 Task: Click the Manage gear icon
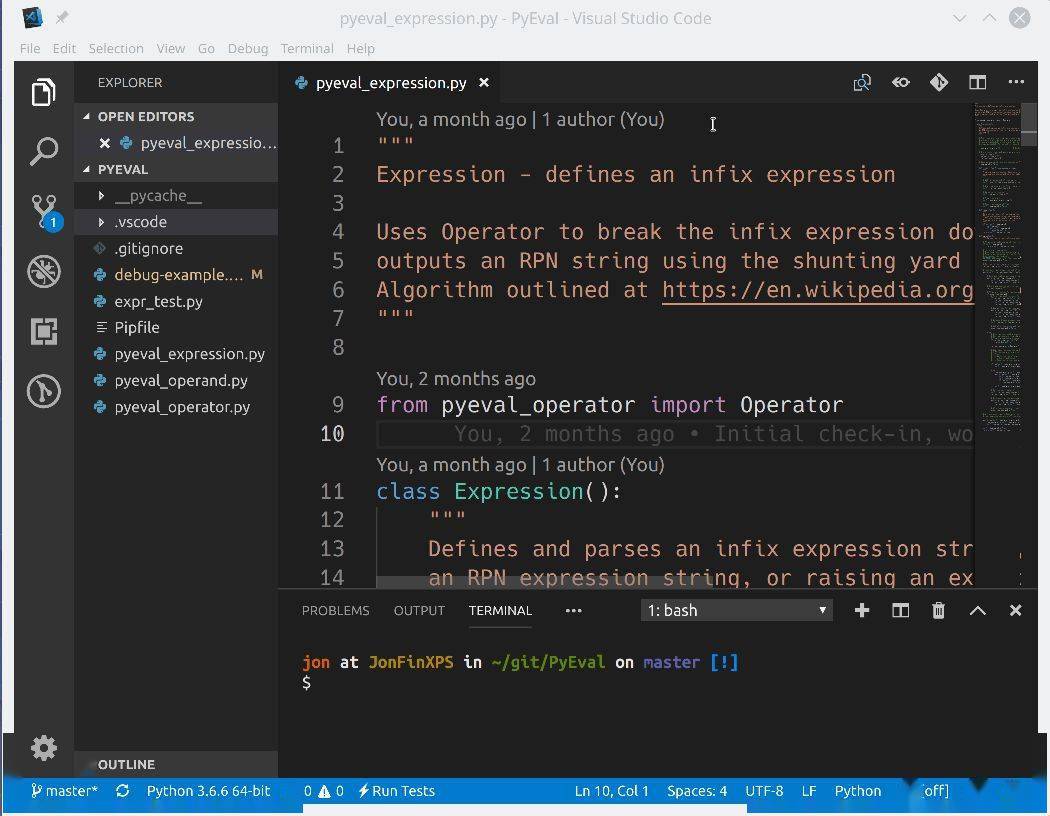pyautogui.click(x=44, y=748)
